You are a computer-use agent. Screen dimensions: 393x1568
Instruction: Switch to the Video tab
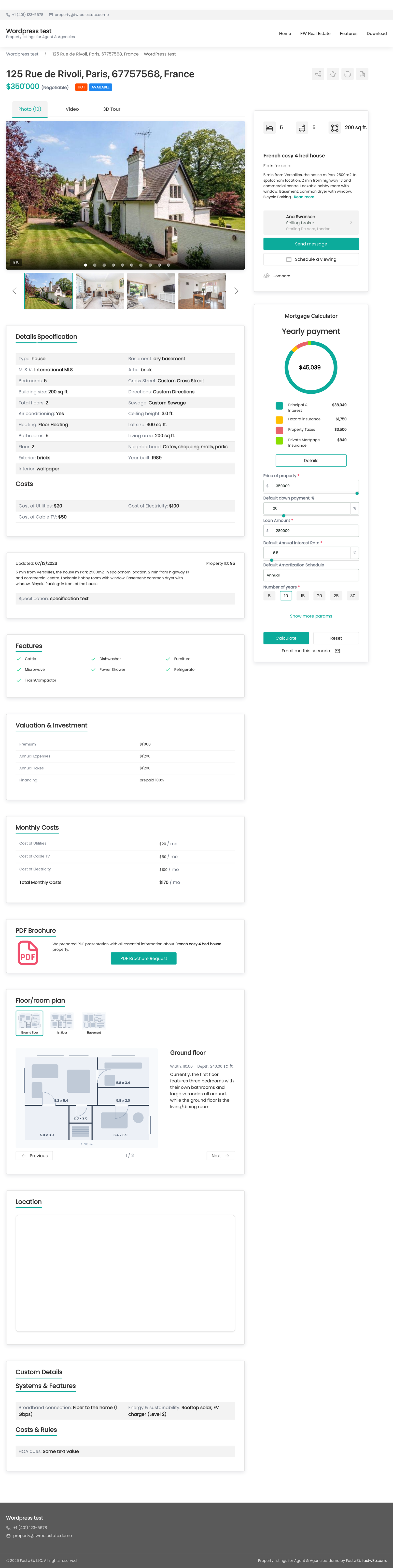pos(72,109)
